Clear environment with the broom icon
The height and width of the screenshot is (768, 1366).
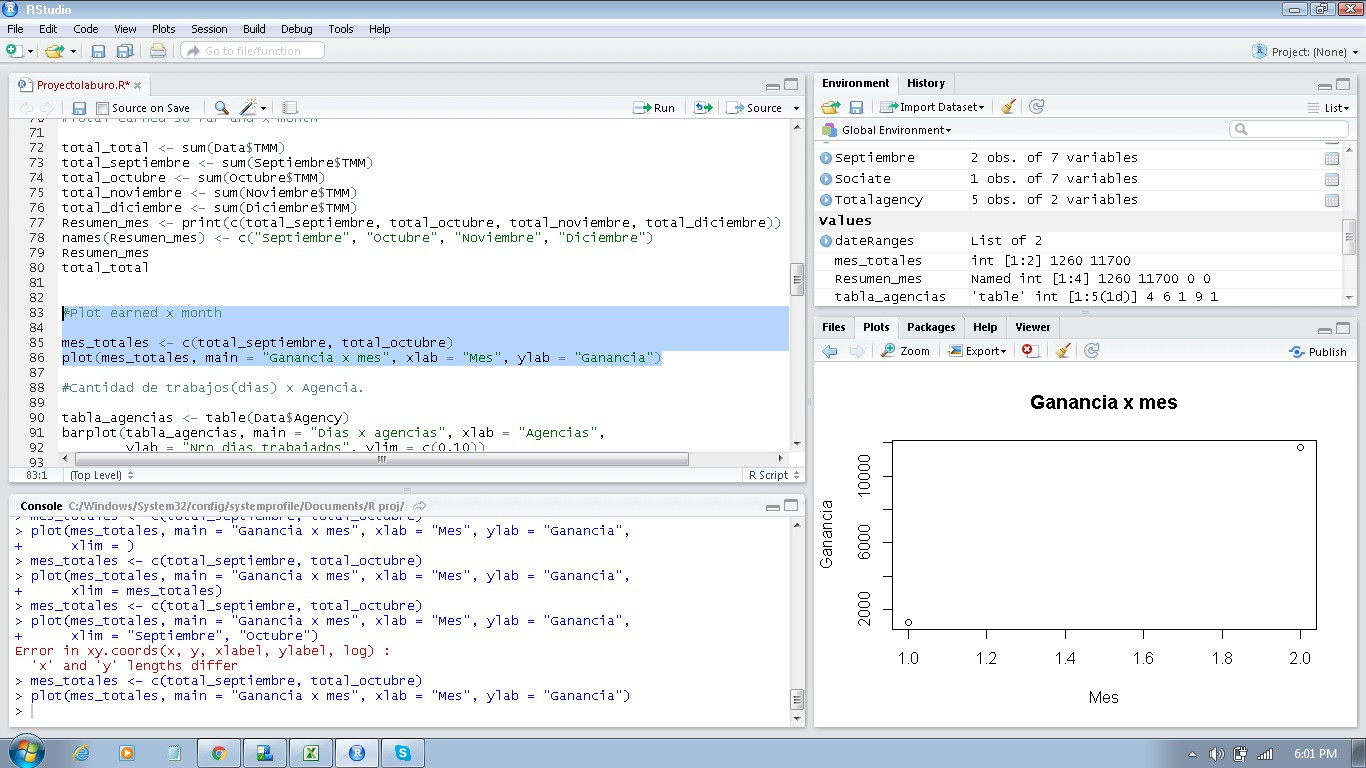click(1008, 107)
